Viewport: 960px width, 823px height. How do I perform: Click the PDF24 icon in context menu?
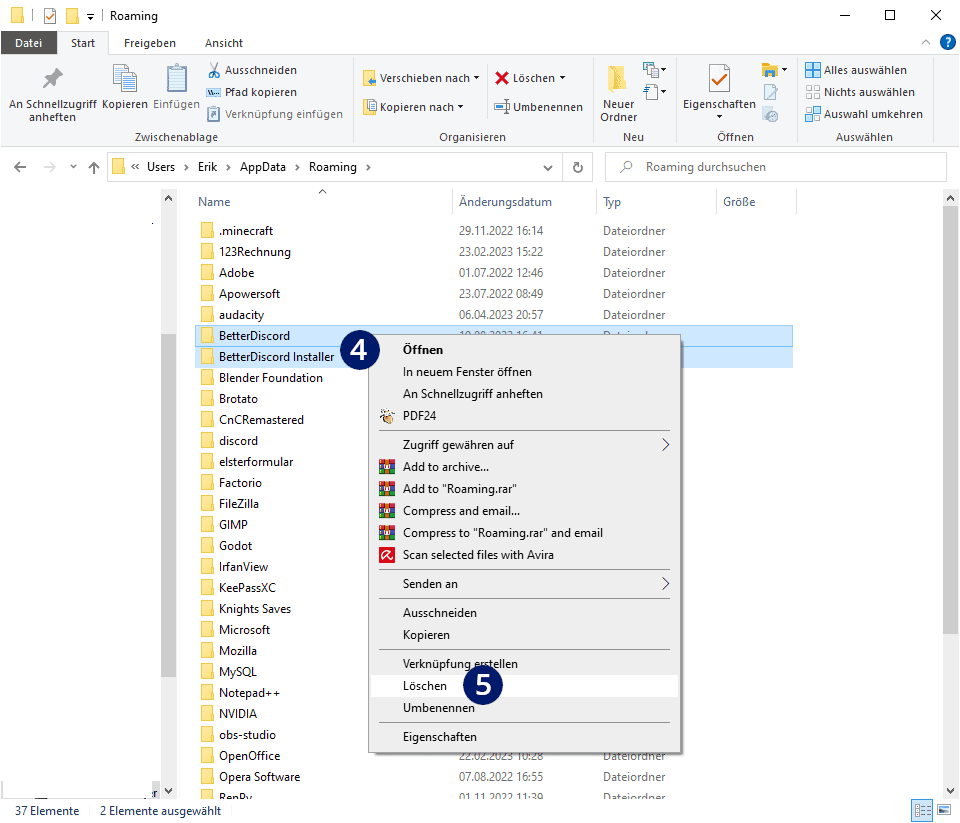387,416
